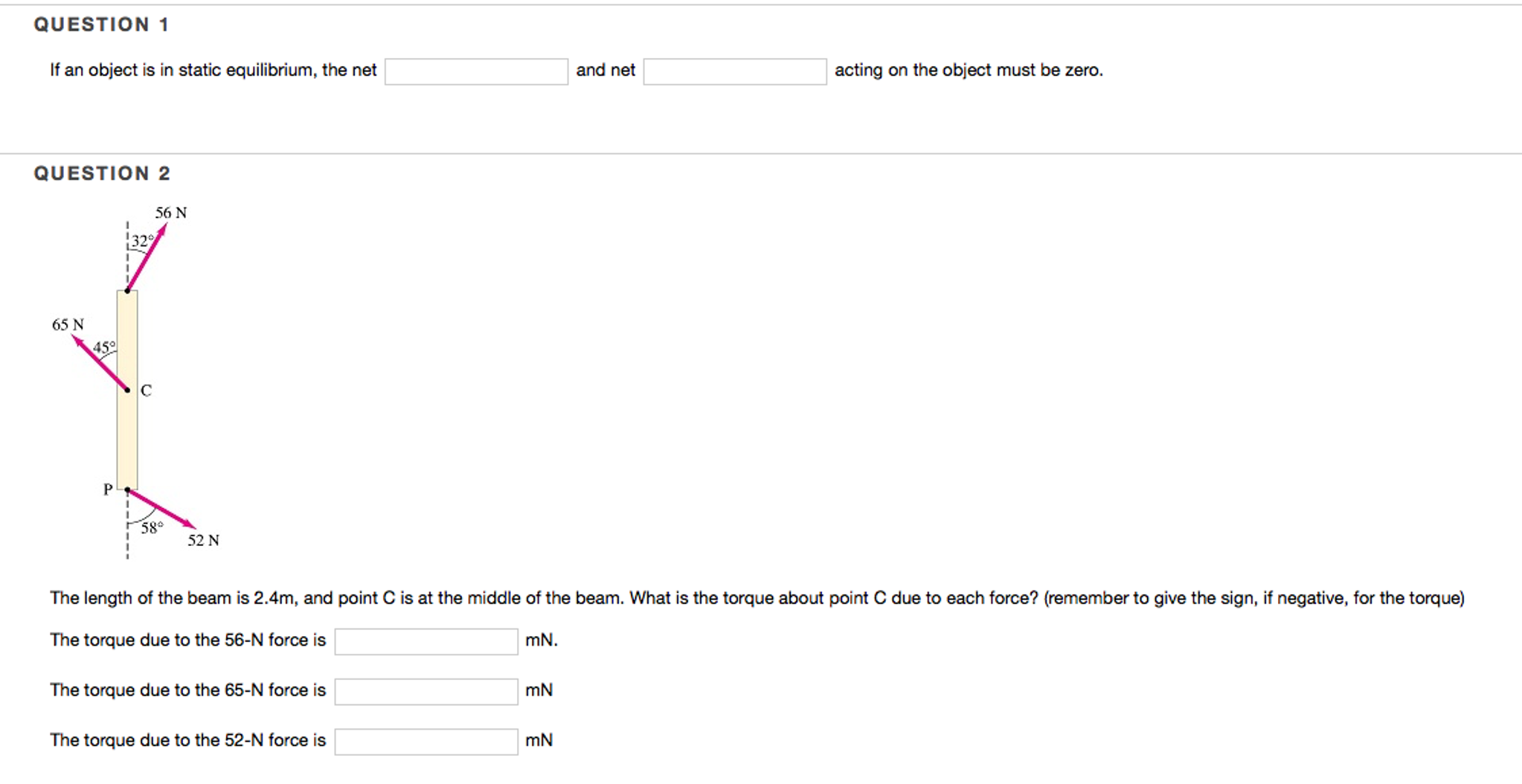The height and width of the screenshot is (784, 1522).
Task: Click the QUESTION 2 heading
Action: click(x=102, y=173)
